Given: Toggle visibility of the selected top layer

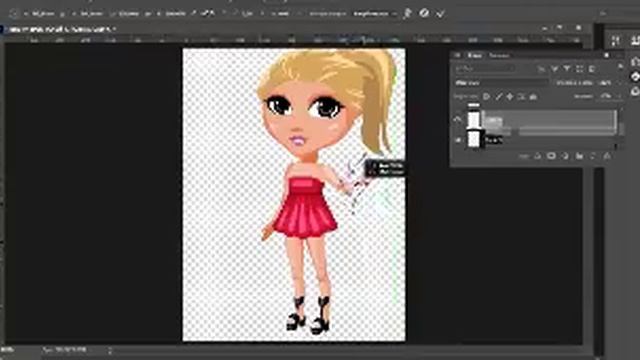Looking at the screenshot, I should coord(458,120).
